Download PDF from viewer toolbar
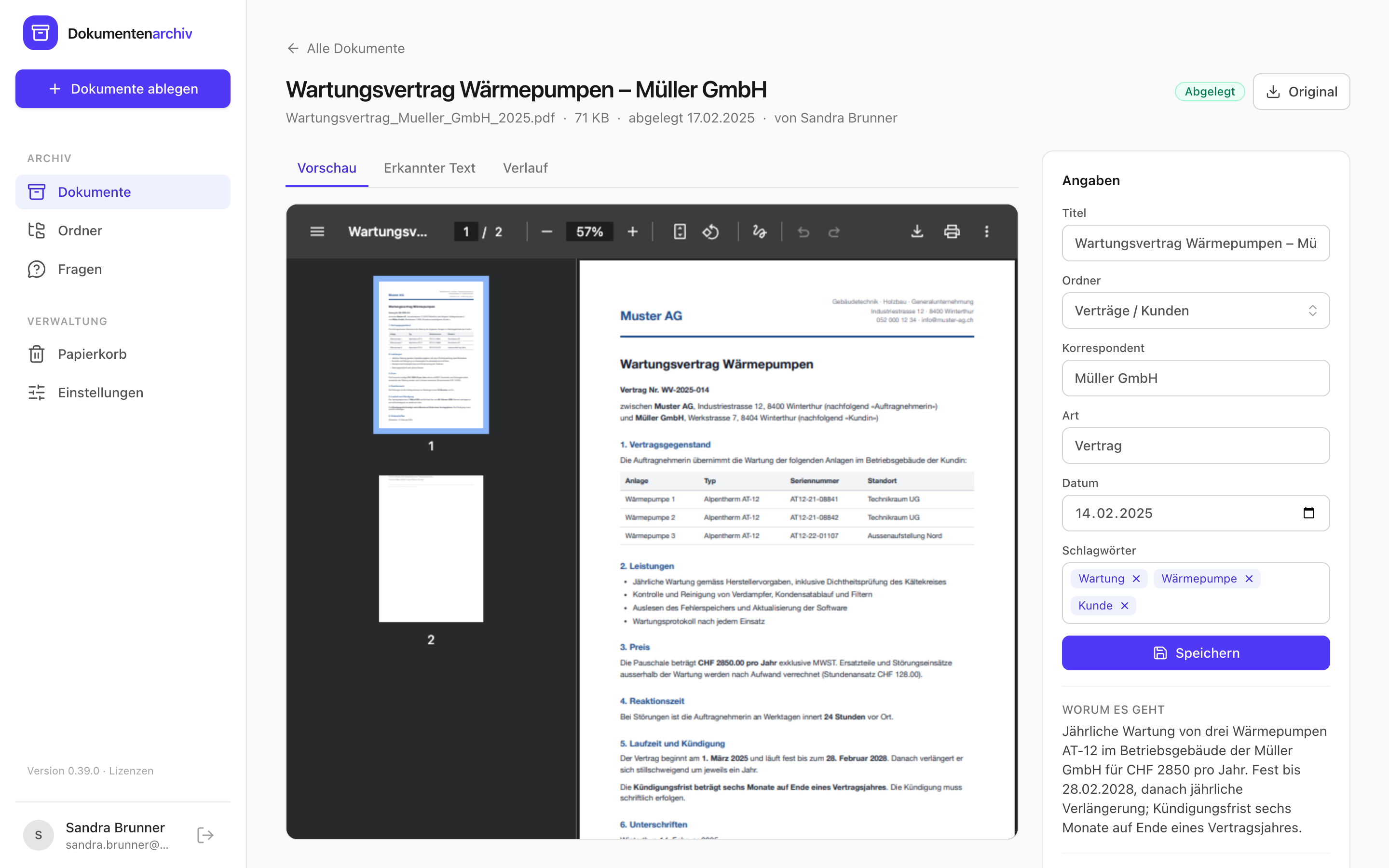The width and height of the screenshot is (1389, 868). (x=917, y=231)
